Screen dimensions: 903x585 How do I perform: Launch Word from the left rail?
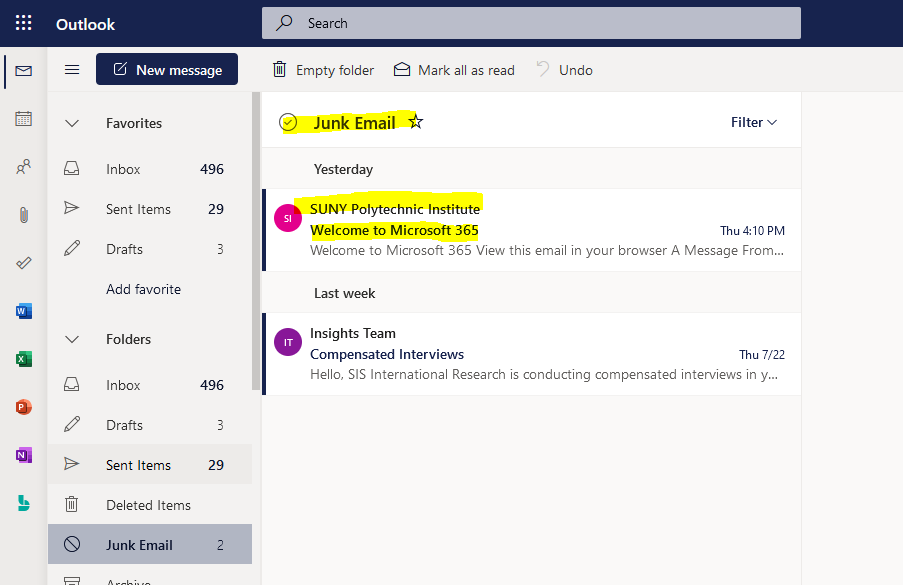pos(24,311)
